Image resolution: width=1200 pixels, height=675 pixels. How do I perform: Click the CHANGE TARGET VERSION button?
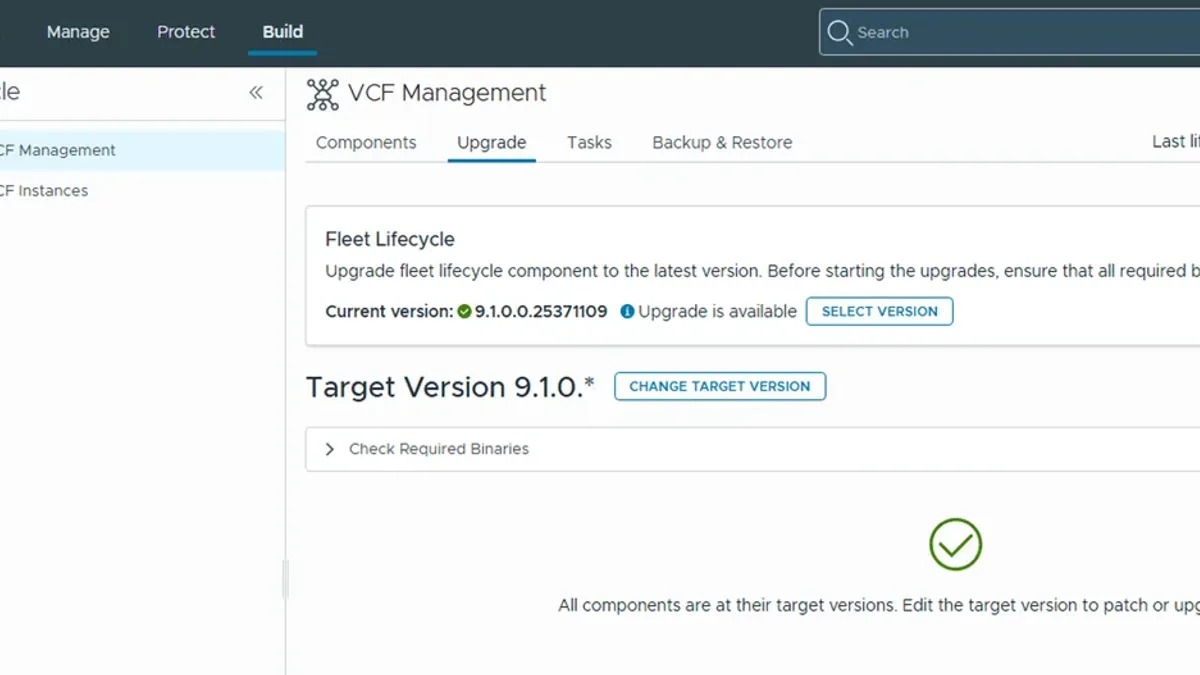720,386
